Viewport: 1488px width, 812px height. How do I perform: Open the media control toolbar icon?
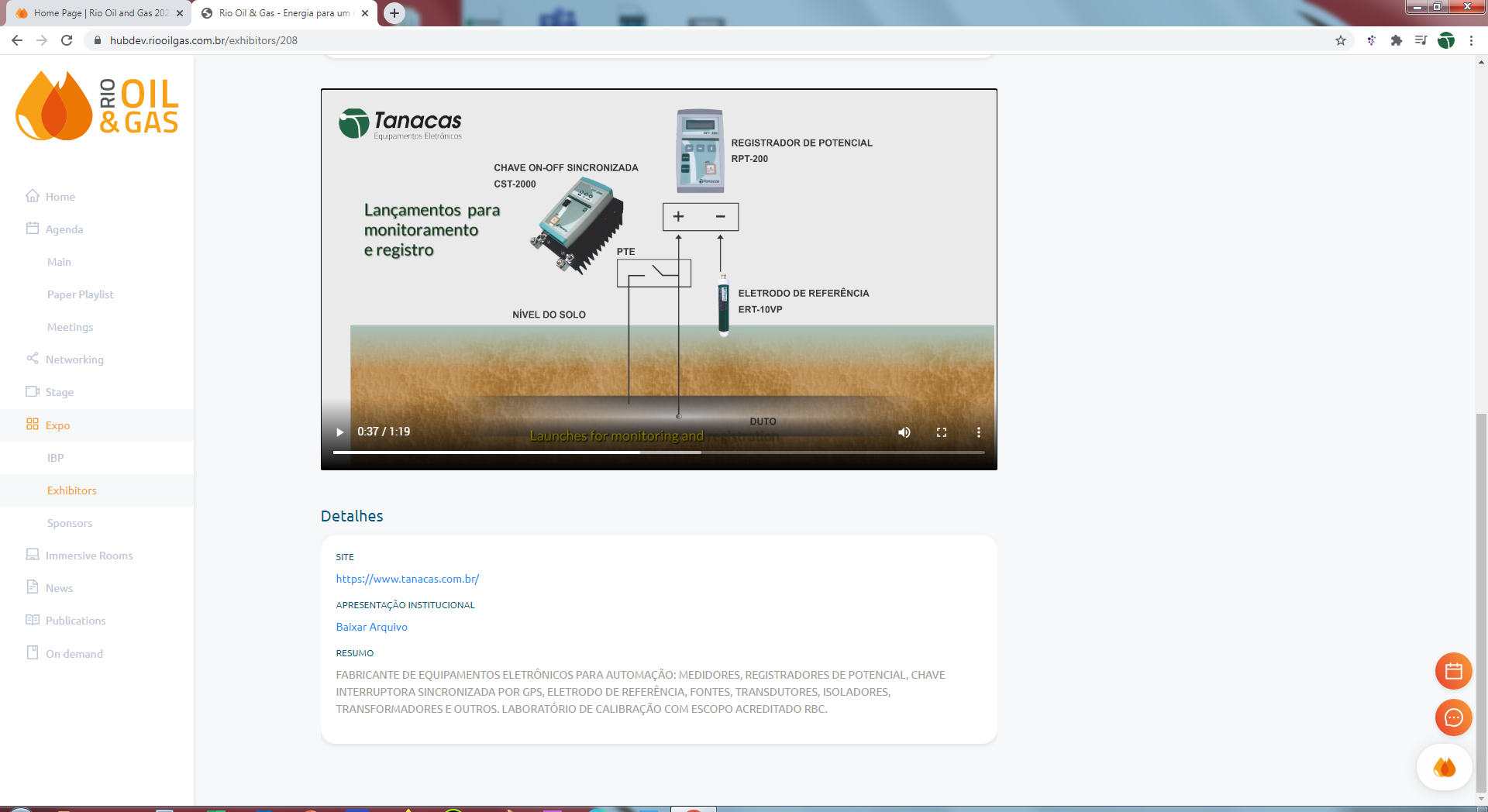click(x=1421, y=40)
